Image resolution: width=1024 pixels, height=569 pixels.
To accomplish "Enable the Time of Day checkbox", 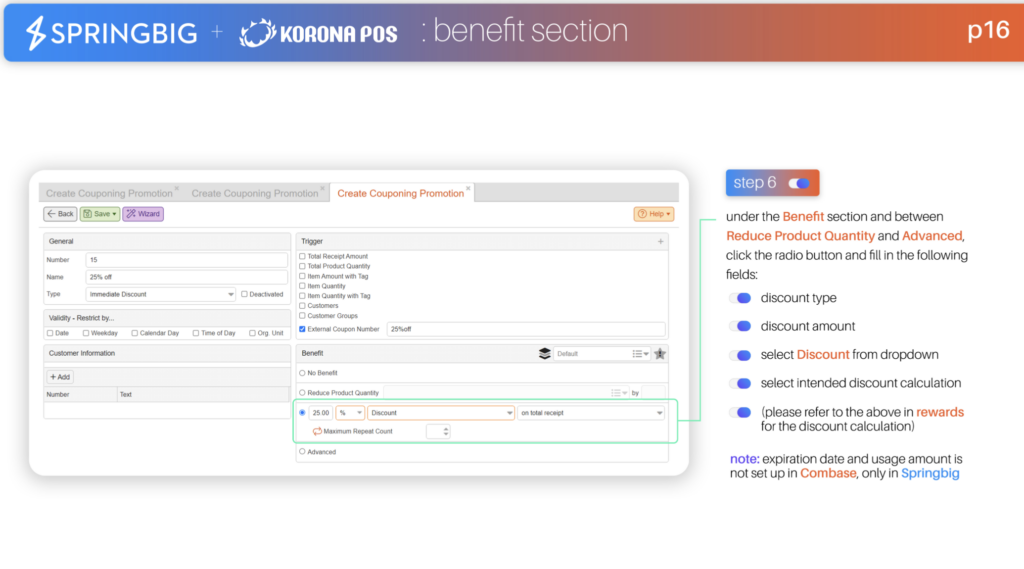I will (x=196, y=333).
